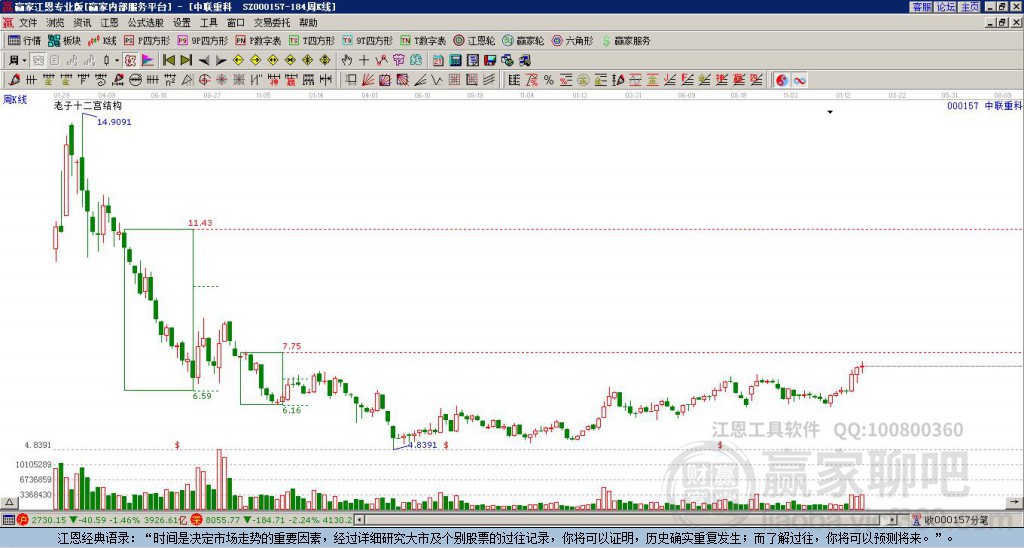Open the 浏览 menu
This screenshot has height=548, width=1024.
[55, 23]
